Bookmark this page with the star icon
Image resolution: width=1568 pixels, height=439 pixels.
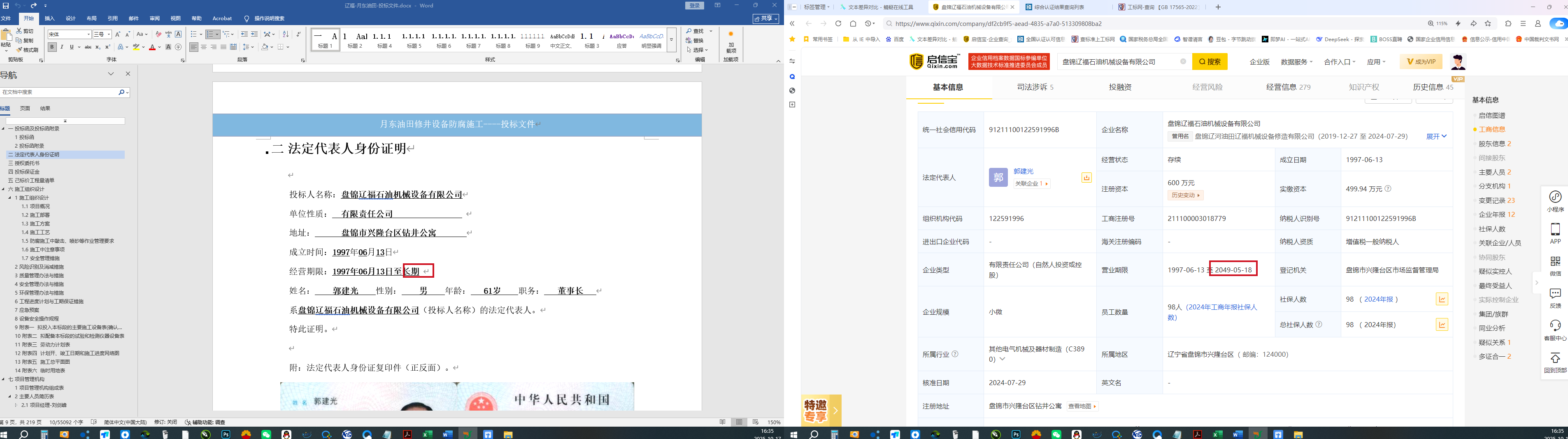1488,24
